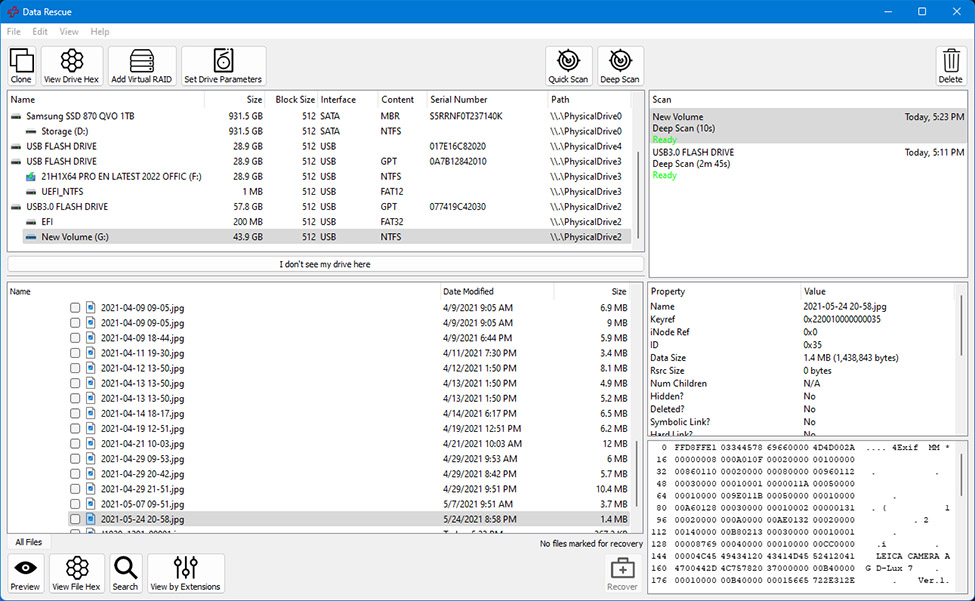This screenshot has width=975, height=601.
Task: Start a Deep Scan
Action: (x=618, y=65)
